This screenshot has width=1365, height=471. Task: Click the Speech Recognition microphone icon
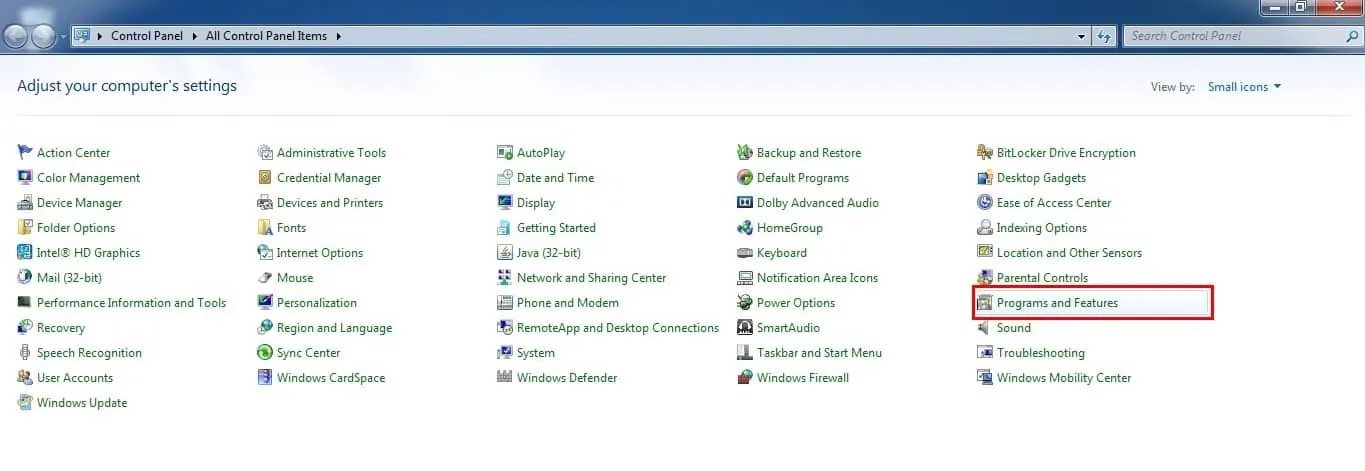[x=25, y=352]
